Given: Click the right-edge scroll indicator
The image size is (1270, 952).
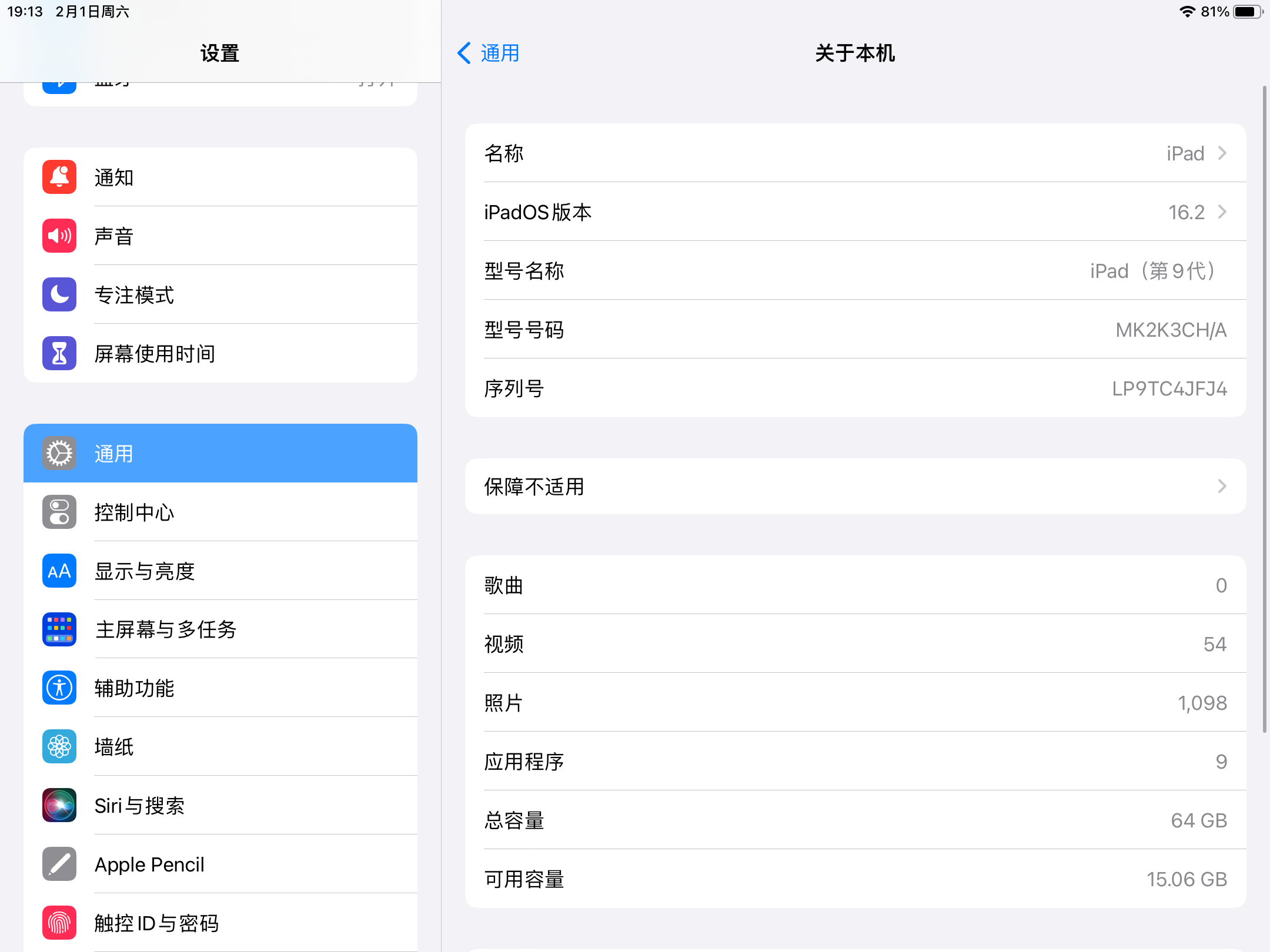Looking at the screenshot, I should point(1265,409).
